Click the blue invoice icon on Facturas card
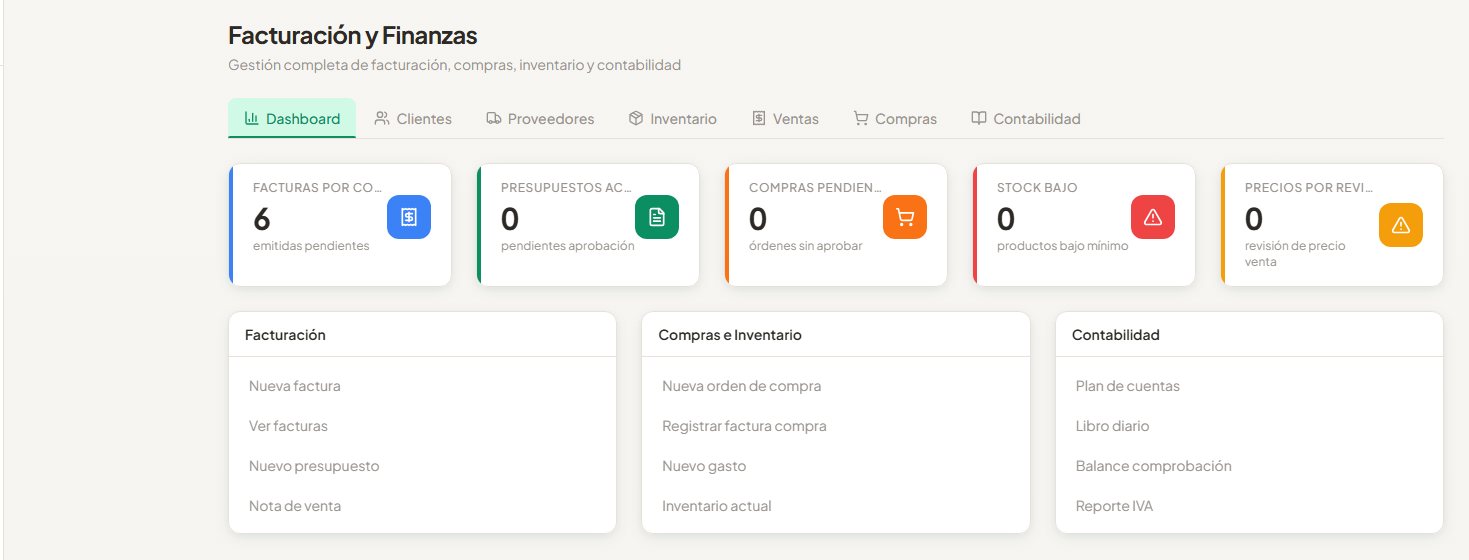The image size is (1469, 560). pyautogui.click(x=409, y=217)
